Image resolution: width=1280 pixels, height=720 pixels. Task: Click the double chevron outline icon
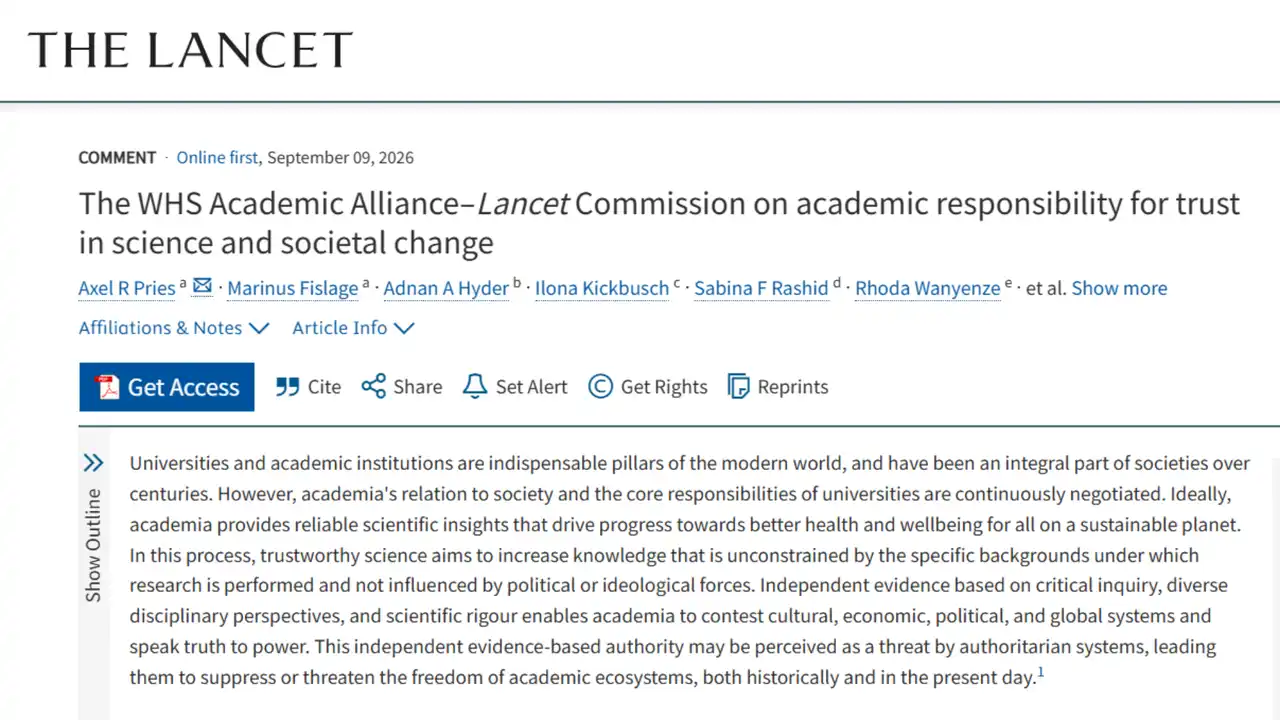[93, 463]
